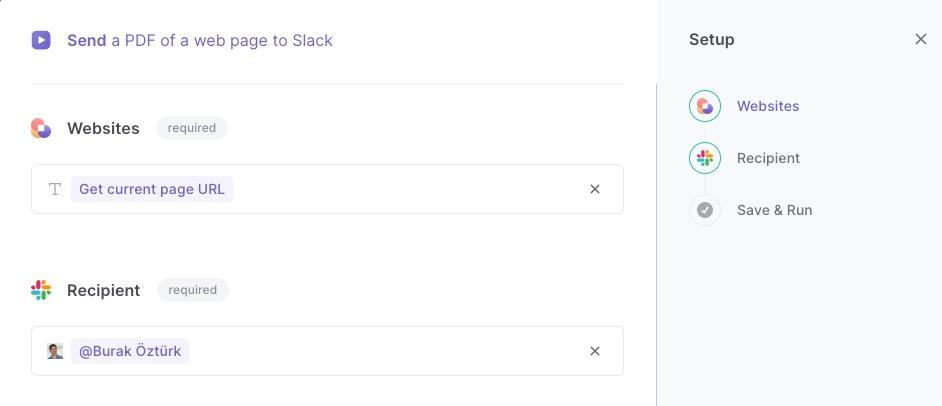The image size is (942, 406).
Task: Click the Send a PDF title link
Action: 199,40
